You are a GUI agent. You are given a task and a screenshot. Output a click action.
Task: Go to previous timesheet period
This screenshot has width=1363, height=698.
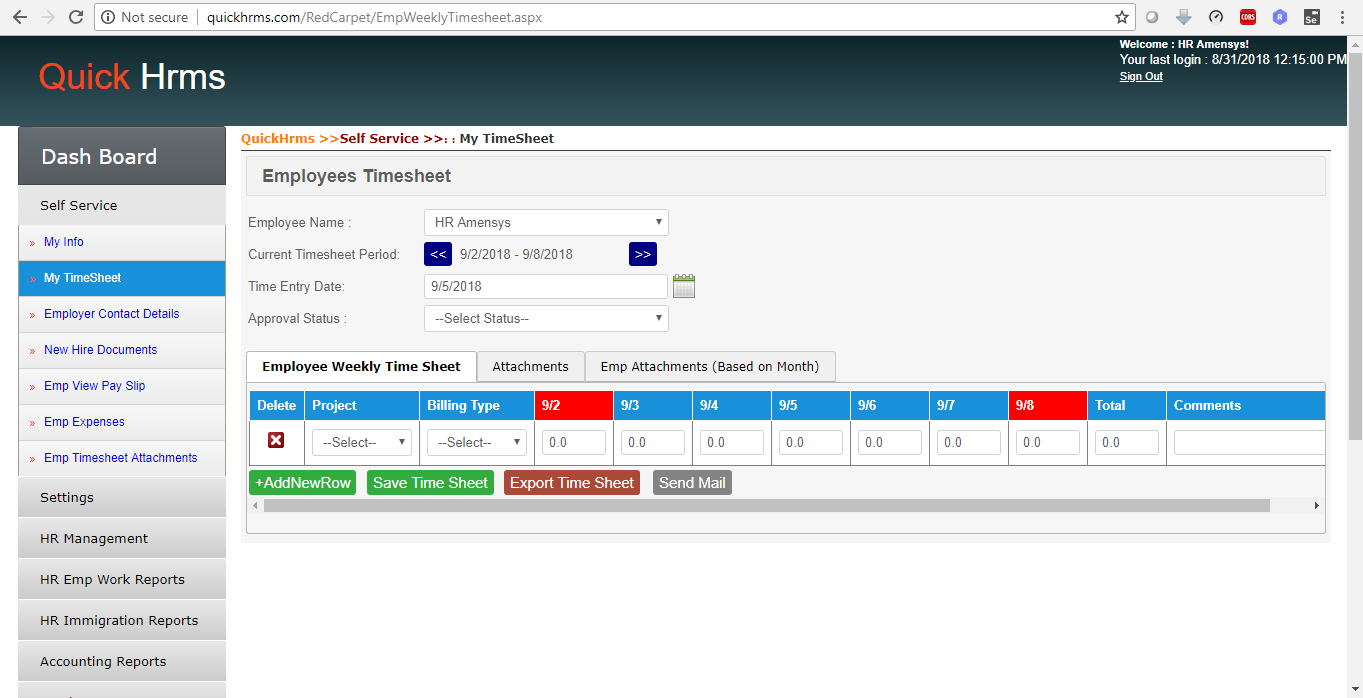(438, 254)
